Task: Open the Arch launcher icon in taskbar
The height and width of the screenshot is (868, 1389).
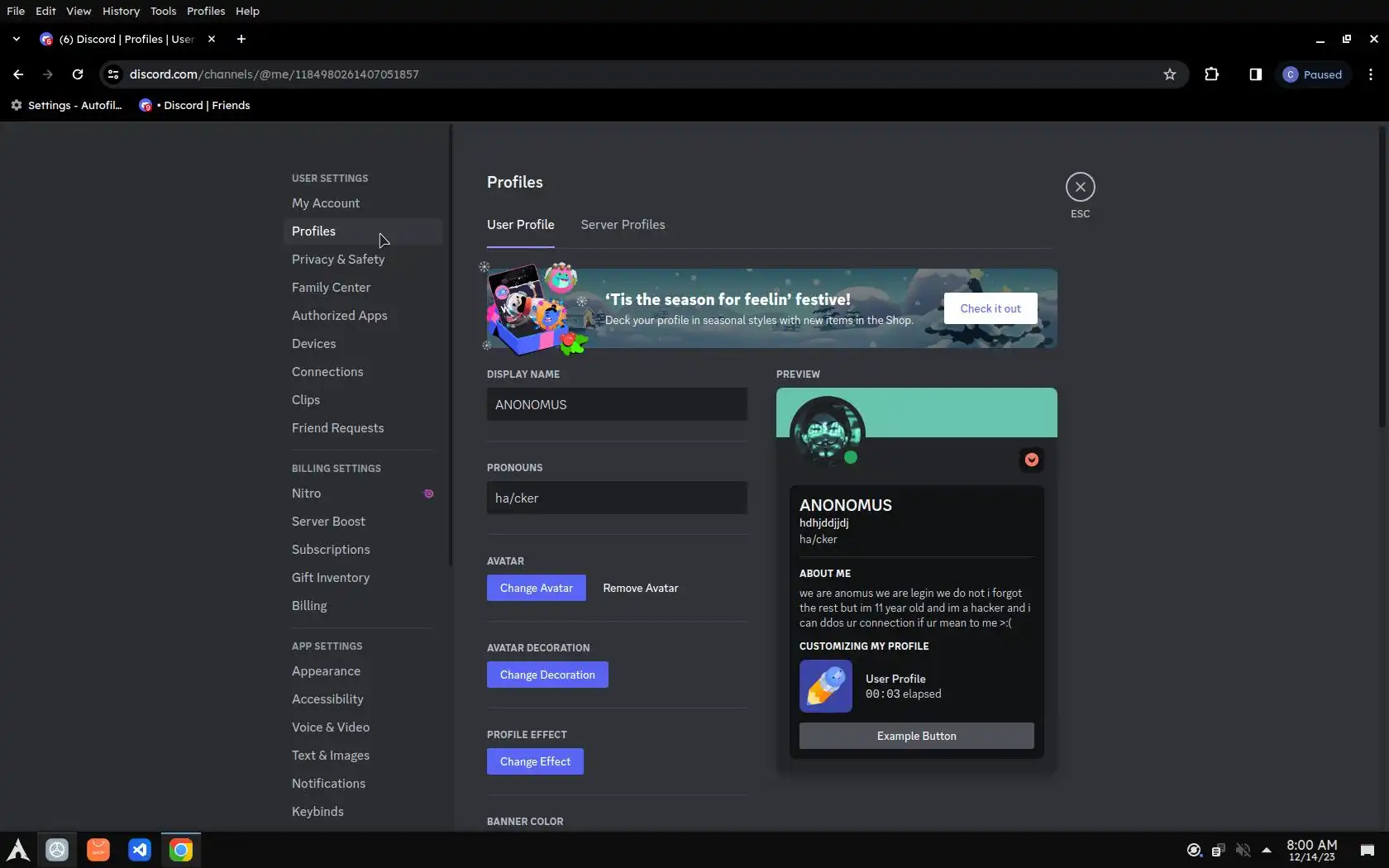Action: [18, 850]
